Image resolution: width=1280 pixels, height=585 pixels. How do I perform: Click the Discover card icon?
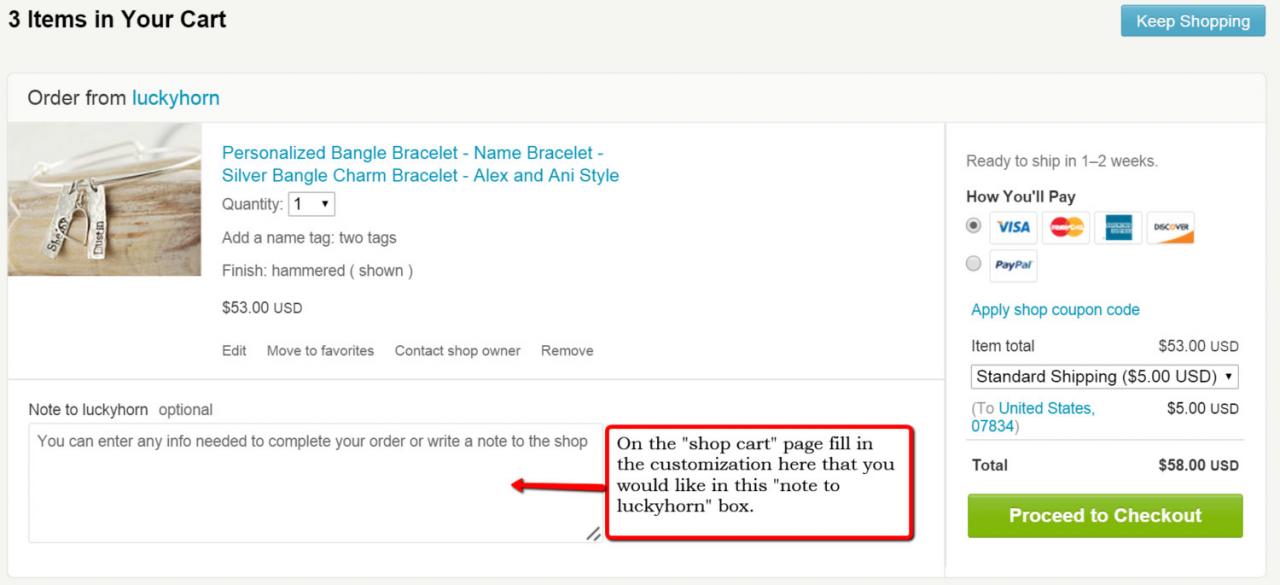[x=1171, y=227]
